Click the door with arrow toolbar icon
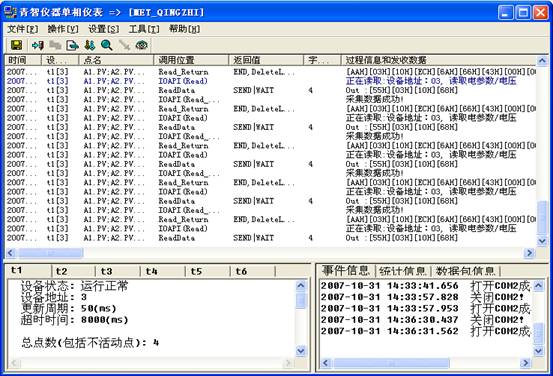 pyautogui.click(x=38, y=45)
